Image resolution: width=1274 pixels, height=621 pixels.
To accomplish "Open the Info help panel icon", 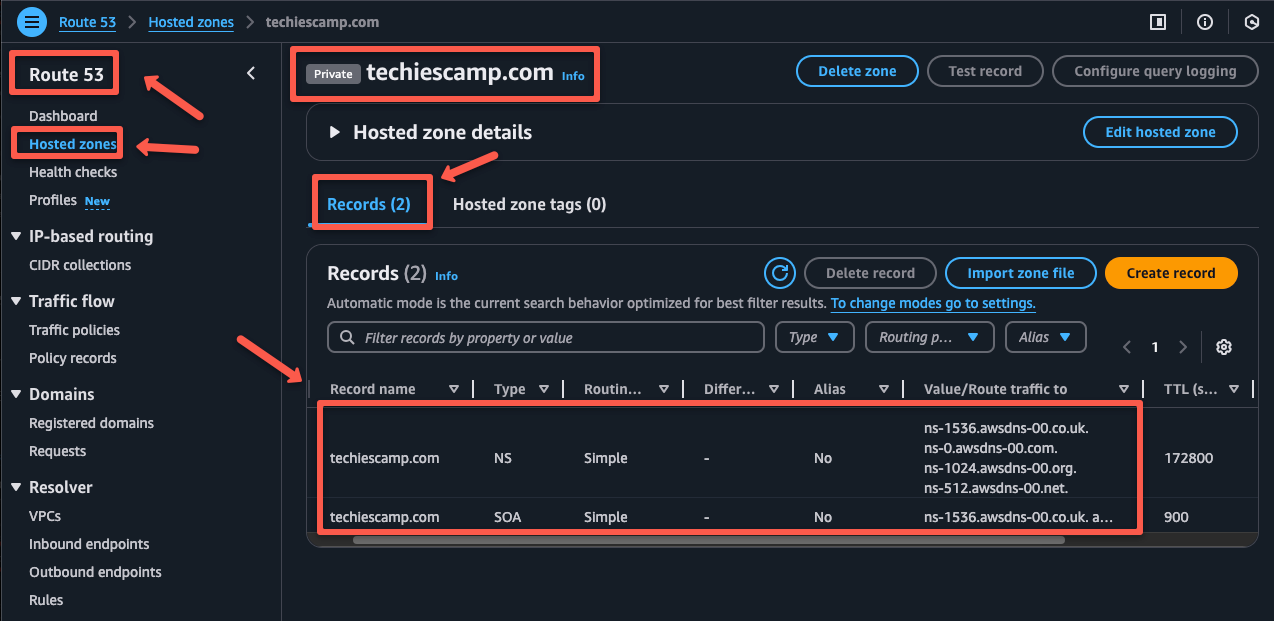I will tap(1204, 21).
